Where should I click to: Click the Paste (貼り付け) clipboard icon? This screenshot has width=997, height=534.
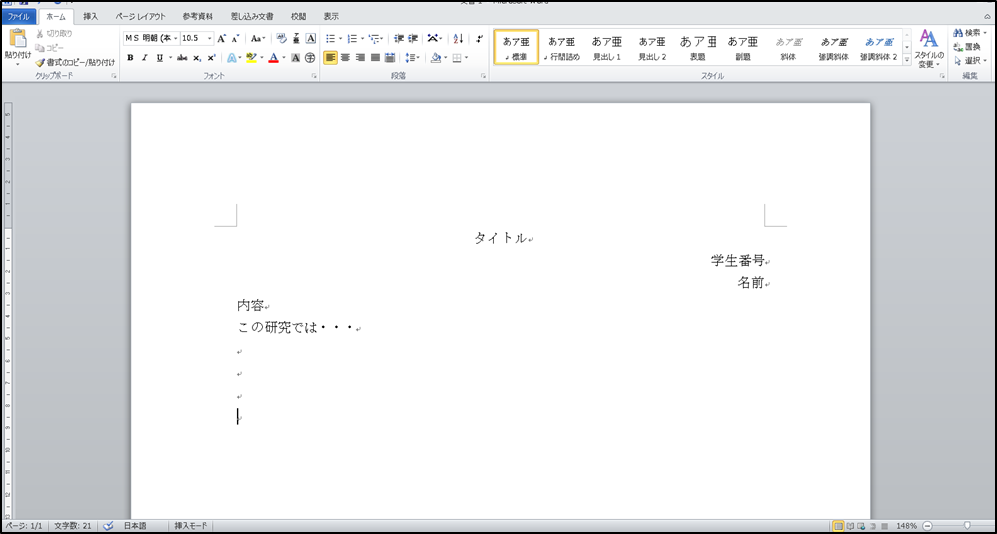coord(17,39)
